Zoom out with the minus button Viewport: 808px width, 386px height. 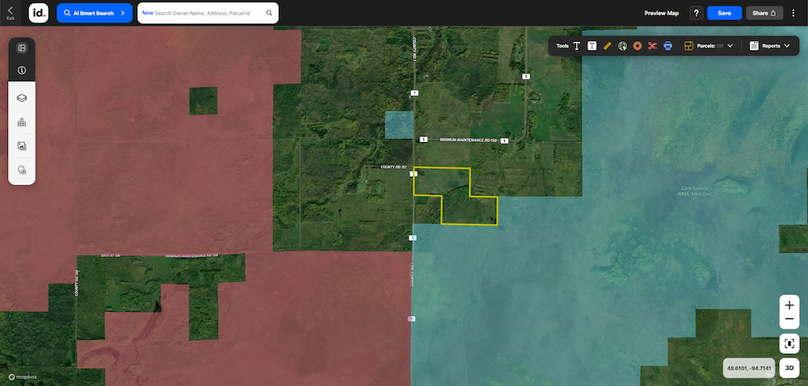click(789, 320)
